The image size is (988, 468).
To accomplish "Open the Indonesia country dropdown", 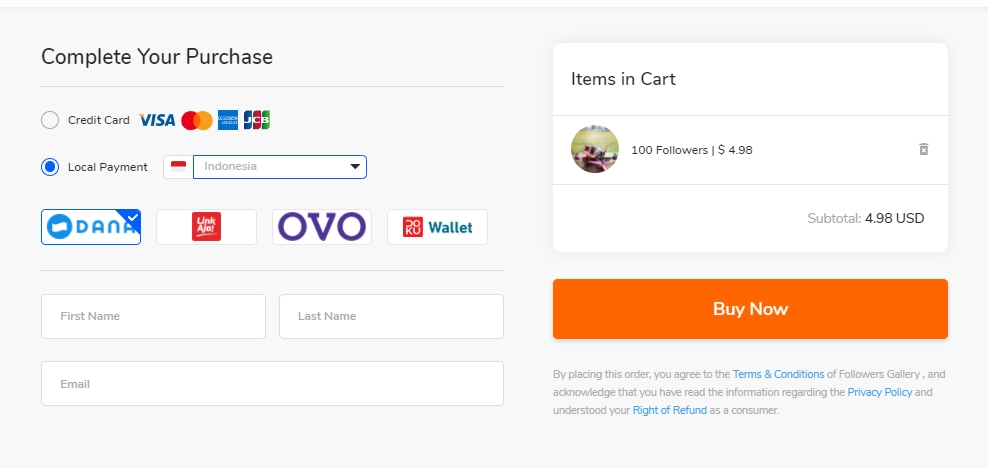I will click(x=280, y=167).
